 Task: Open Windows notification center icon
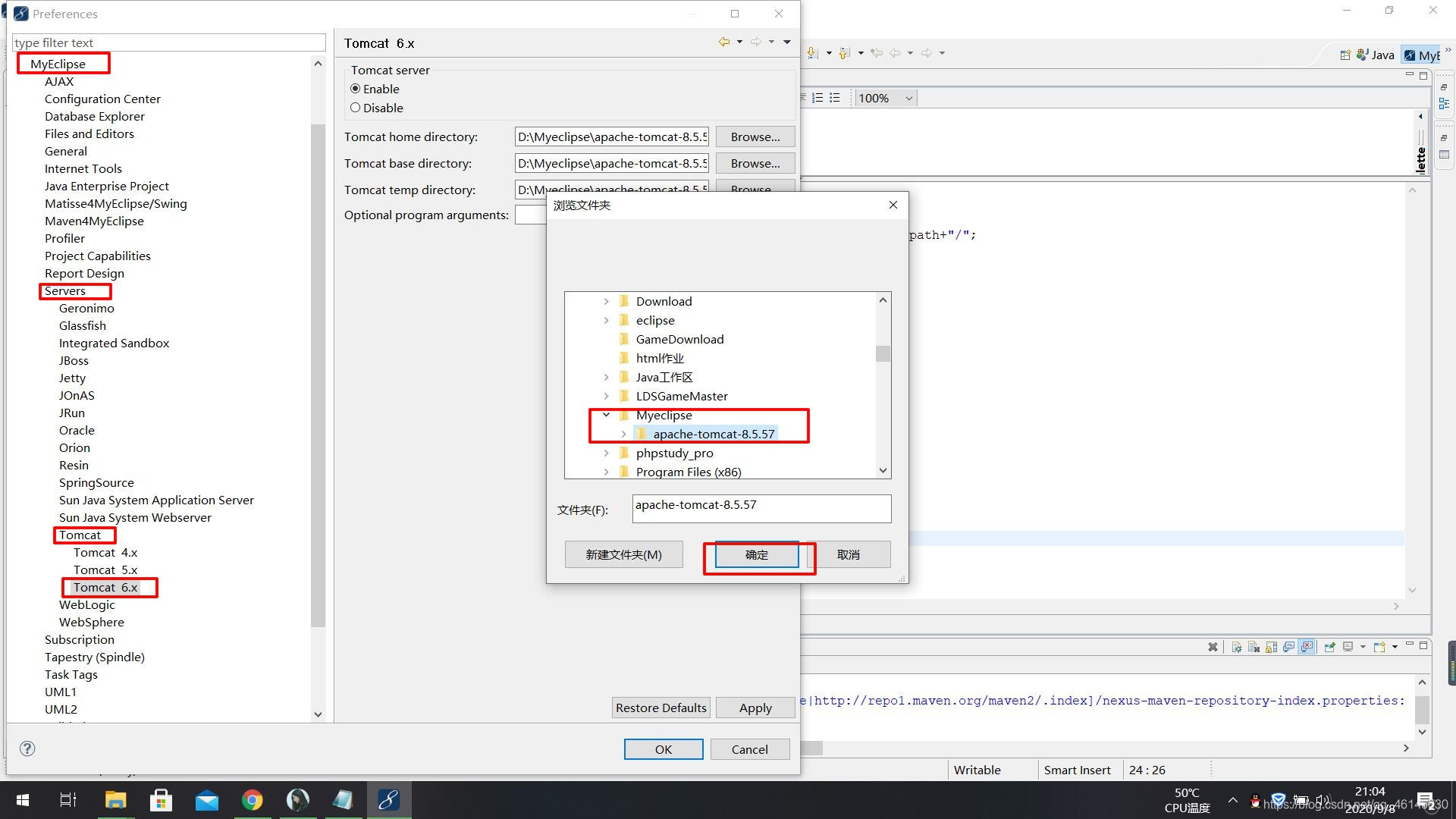tap(1426, 800)
